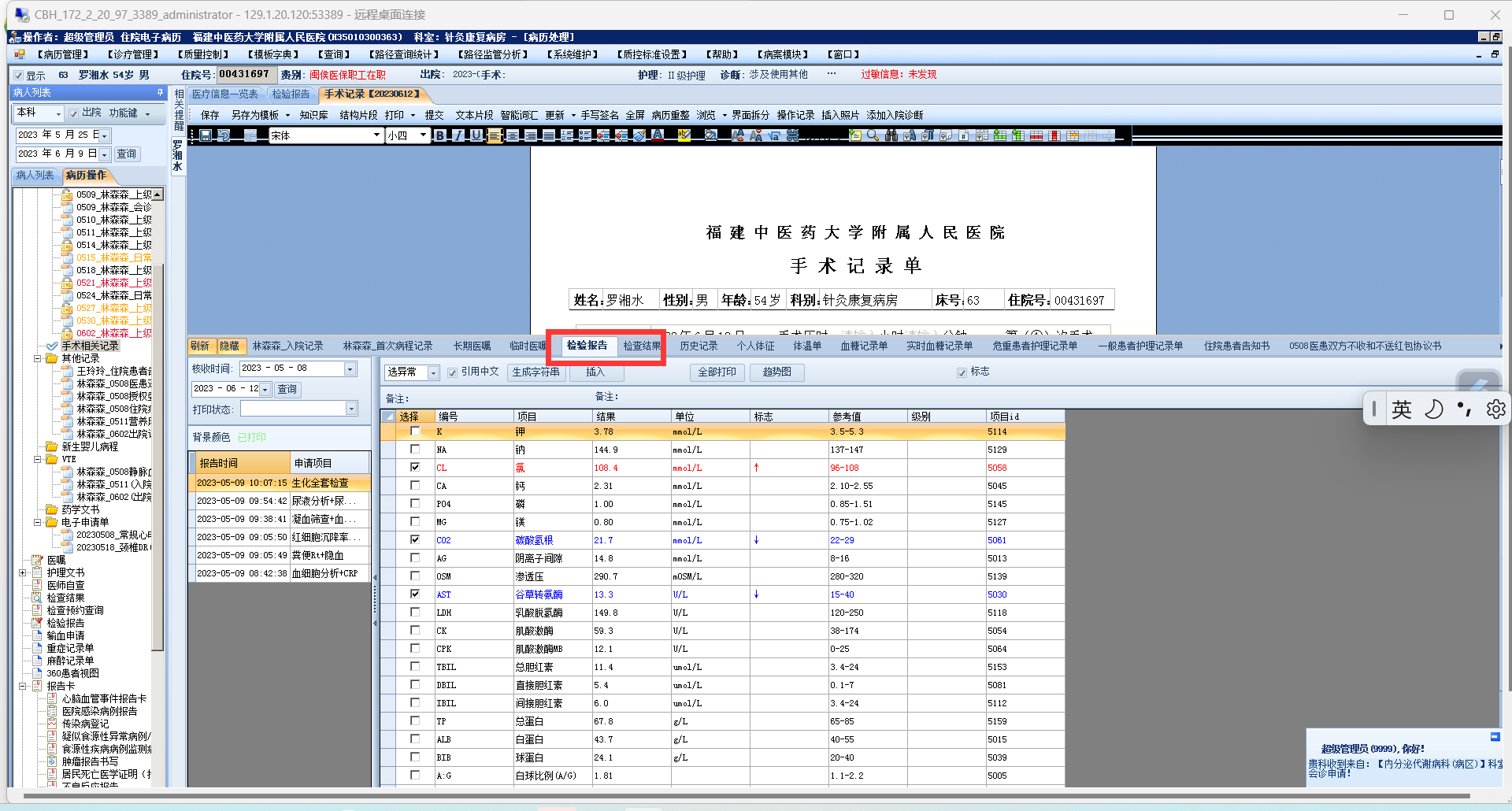Open the 病历管理 menu
This screenshot has width=1512, height=811.
coord(65,54)
